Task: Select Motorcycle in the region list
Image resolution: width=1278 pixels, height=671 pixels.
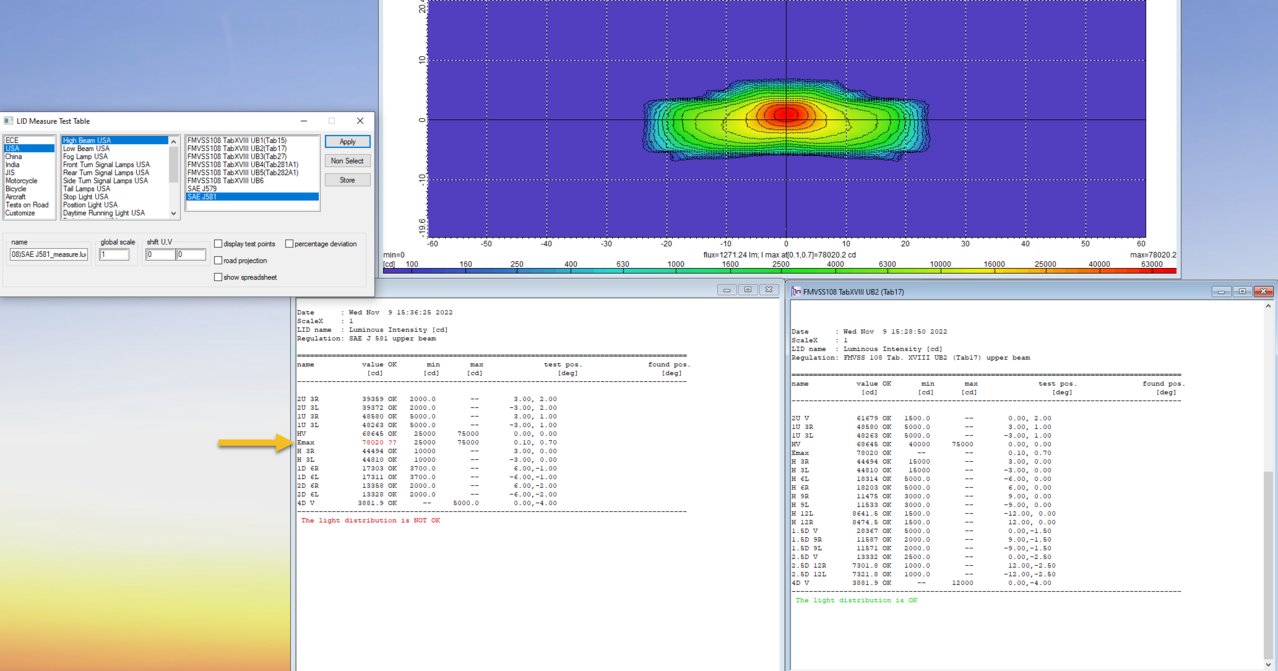Action: (28, 181)
